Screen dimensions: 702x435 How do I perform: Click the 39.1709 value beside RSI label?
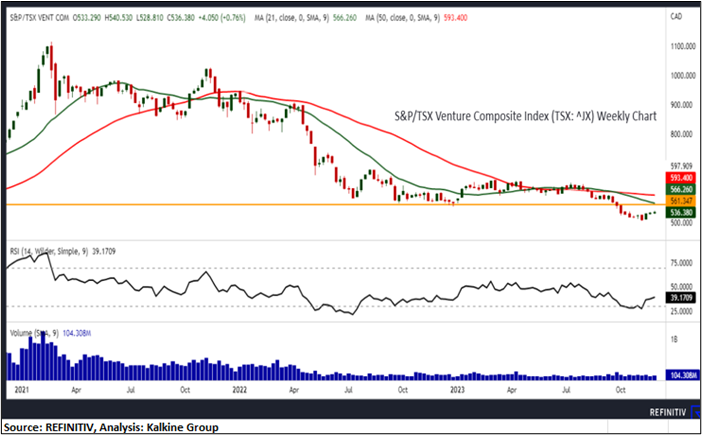[x=102, y=252]
